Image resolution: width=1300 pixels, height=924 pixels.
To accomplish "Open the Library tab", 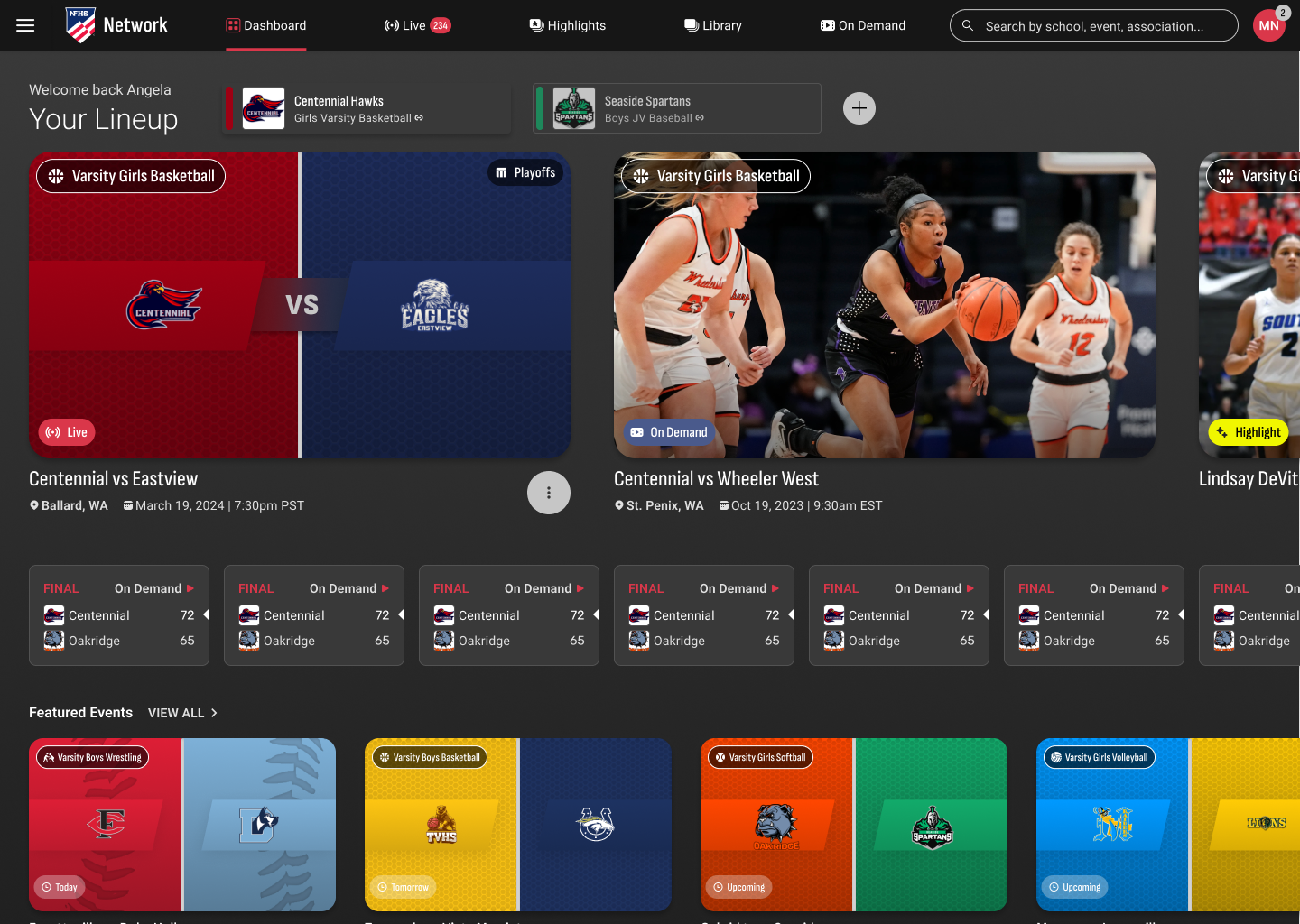I will [x=713, y=25].
